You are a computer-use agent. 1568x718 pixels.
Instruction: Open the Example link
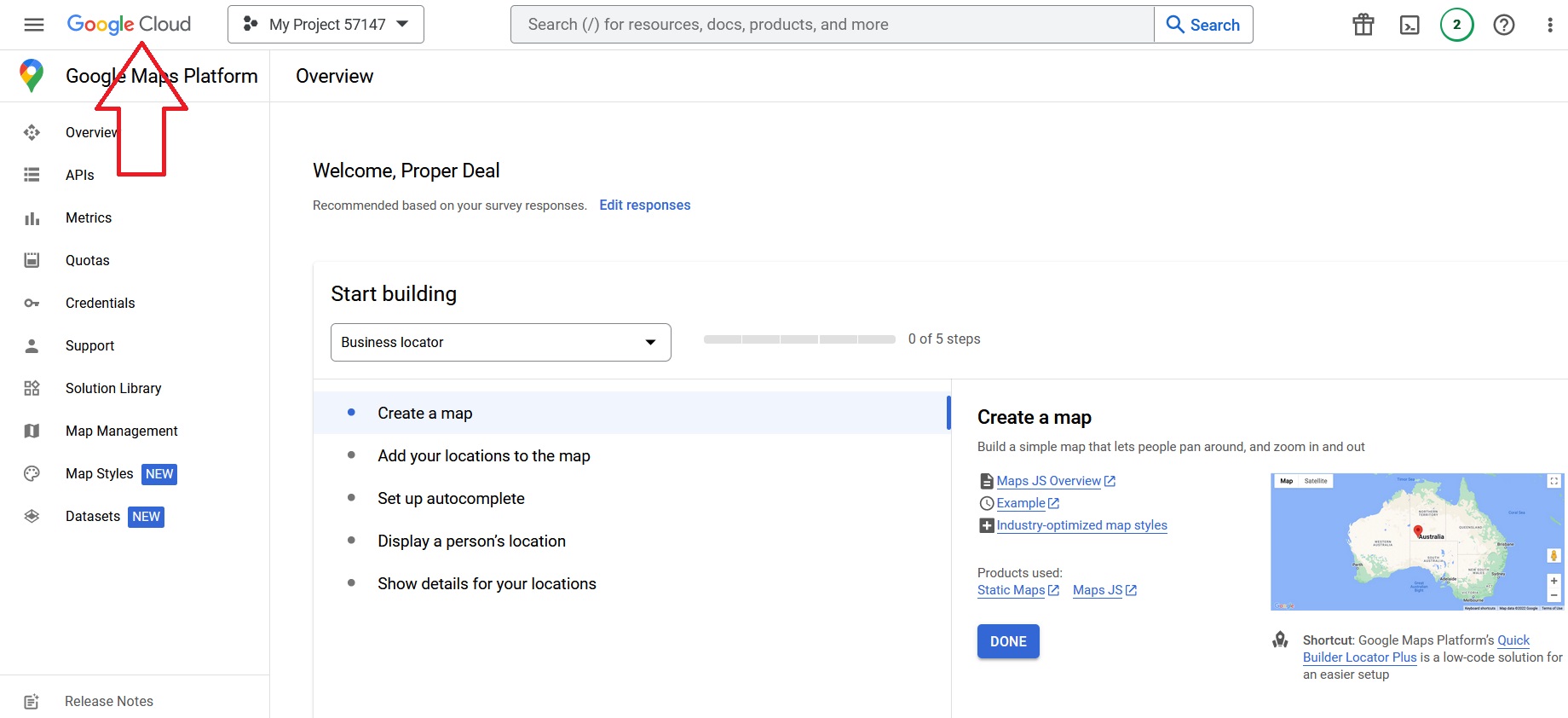[x=1028, y=503]
